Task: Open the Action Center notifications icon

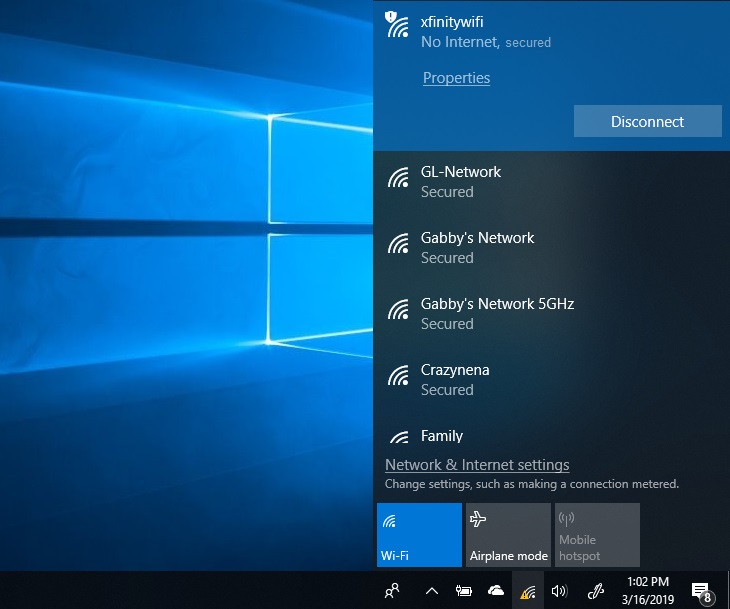Action: coord(702,591)
